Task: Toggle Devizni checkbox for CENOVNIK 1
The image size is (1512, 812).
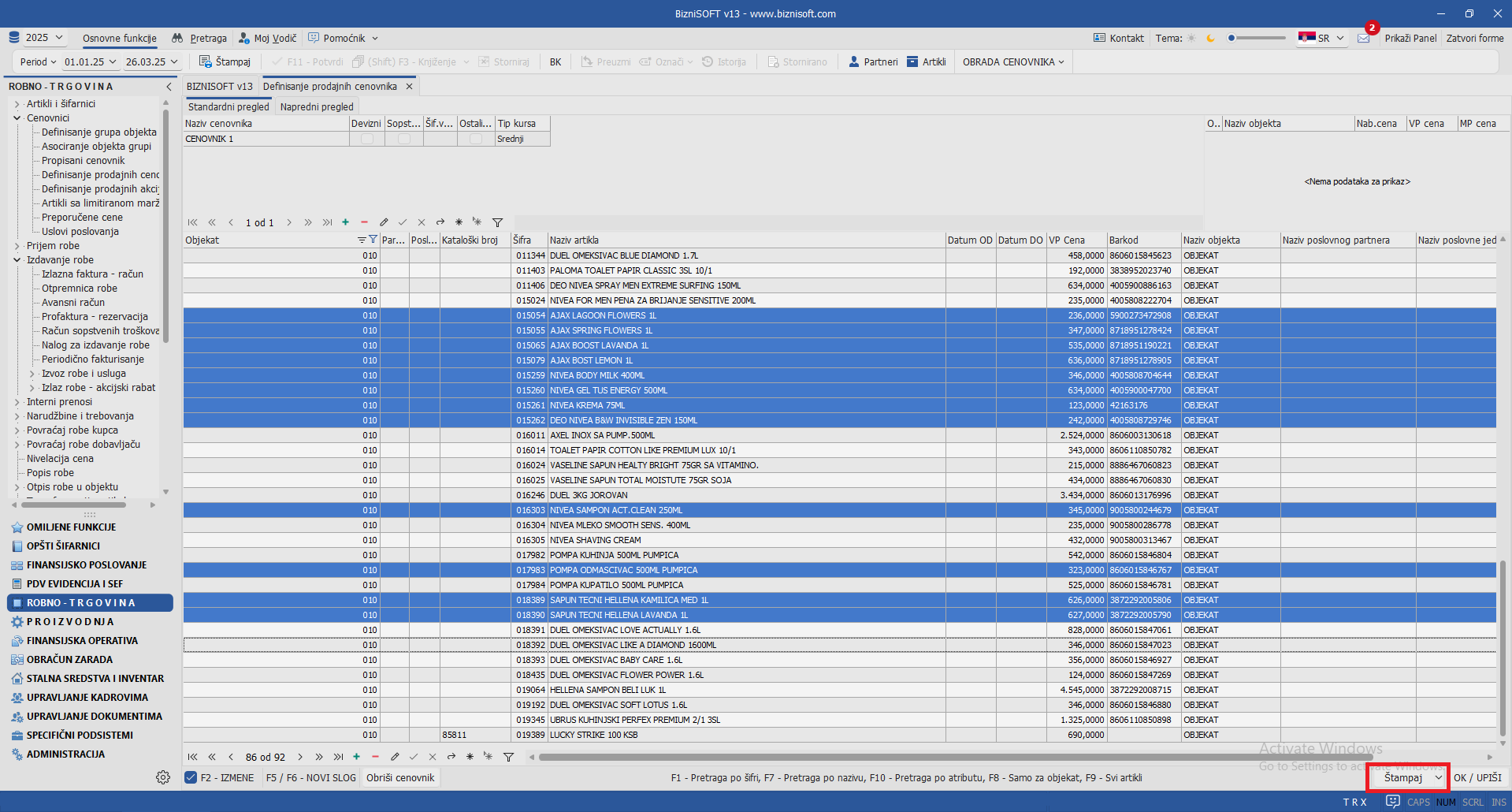Action: (367, 139)
